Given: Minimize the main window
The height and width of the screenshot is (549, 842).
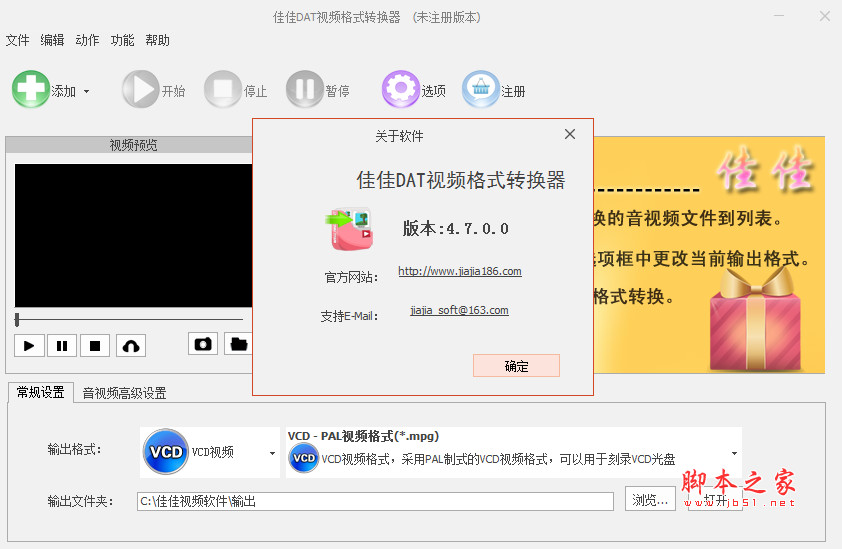Looking at the screenshot, I should click(779, 16).
